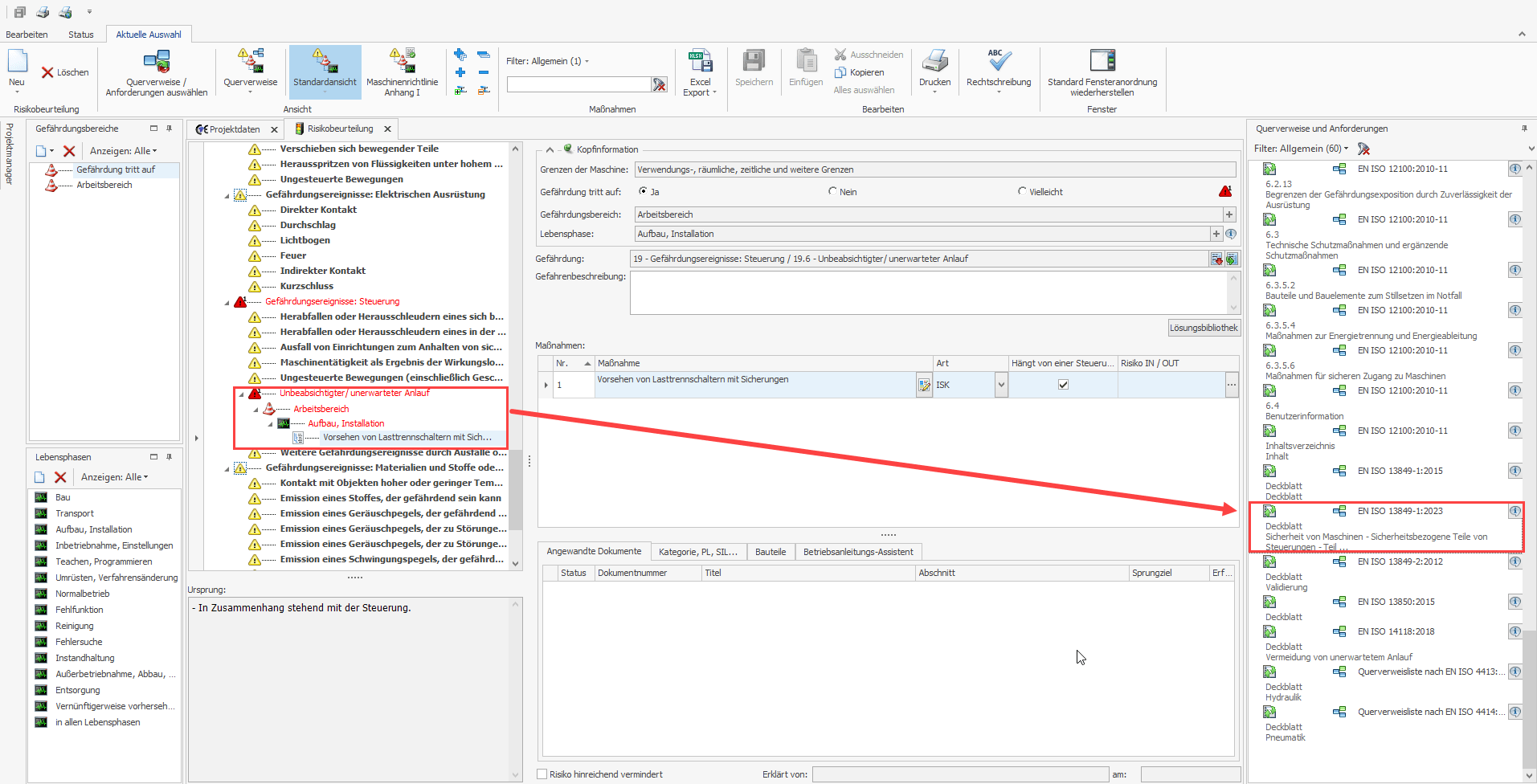
Task: Select the Standardansicht view icon
Action: pyautogui.click(x=325, y=61)
